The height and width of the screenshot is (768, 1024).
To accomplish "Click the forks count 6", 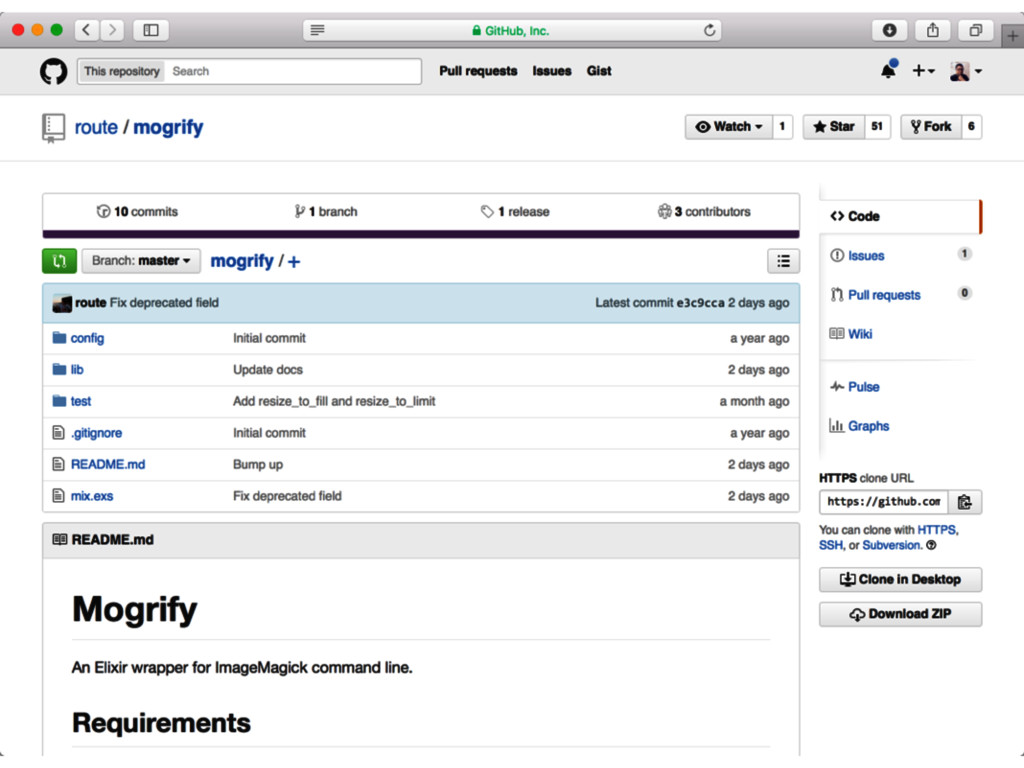I will (971, 127).
